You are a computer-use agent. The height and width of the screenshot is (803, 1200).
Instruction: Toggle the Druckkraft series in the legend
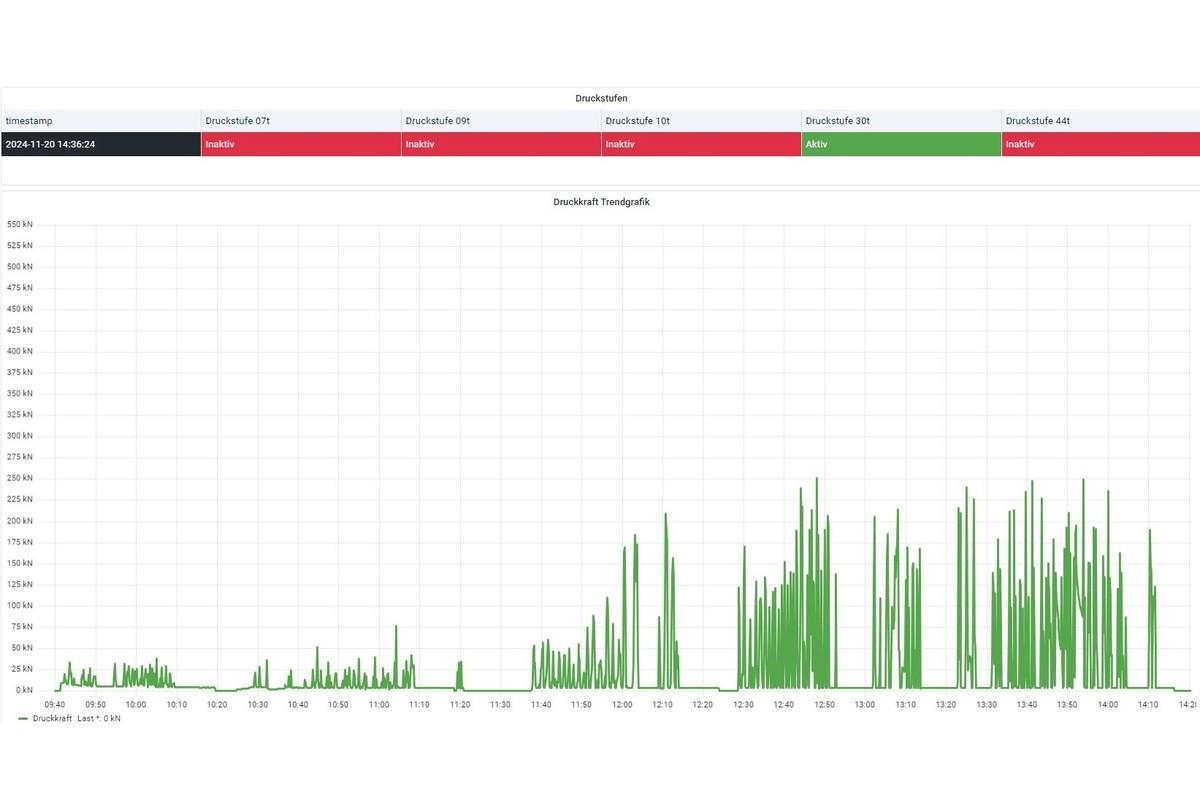point(52,718)
